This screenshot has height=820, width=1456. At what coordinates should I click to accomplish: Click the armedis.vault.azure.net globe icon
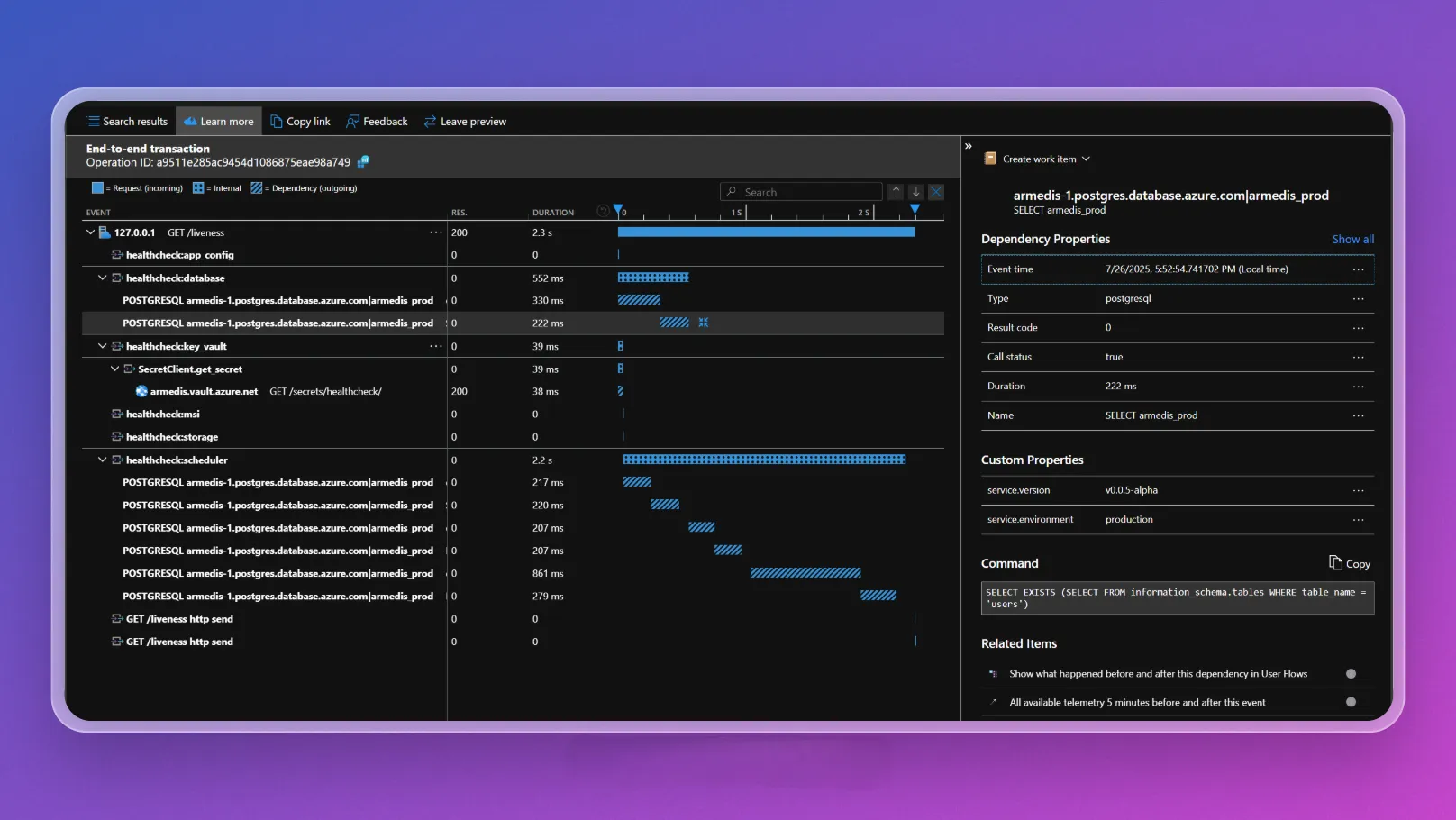[x=141, y=392]
